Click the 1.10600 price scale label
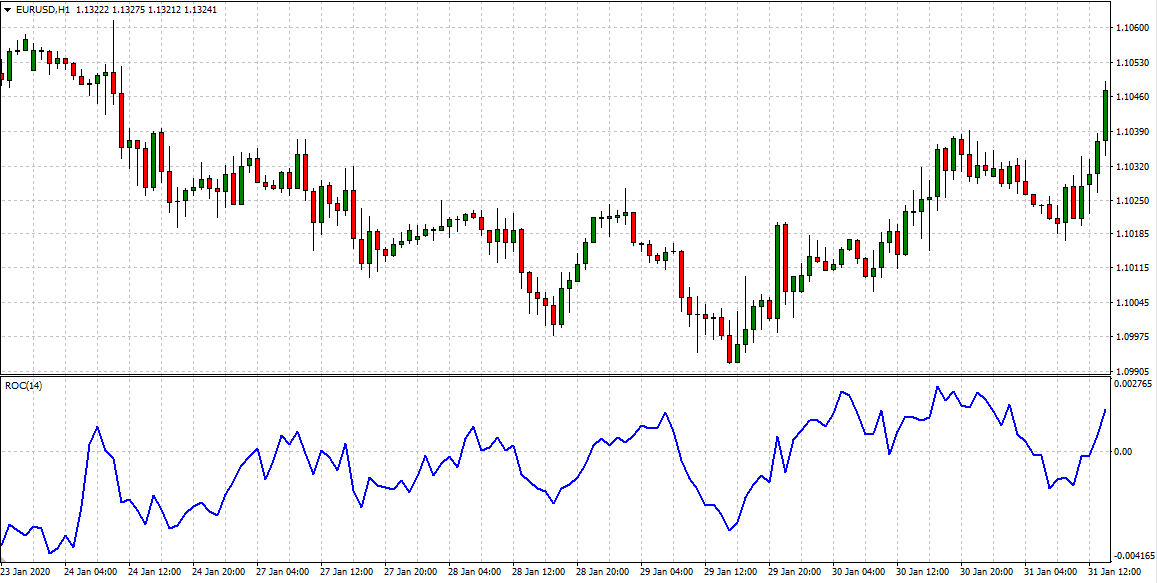The image size is (1157, 583). [x=1132, y=28]
